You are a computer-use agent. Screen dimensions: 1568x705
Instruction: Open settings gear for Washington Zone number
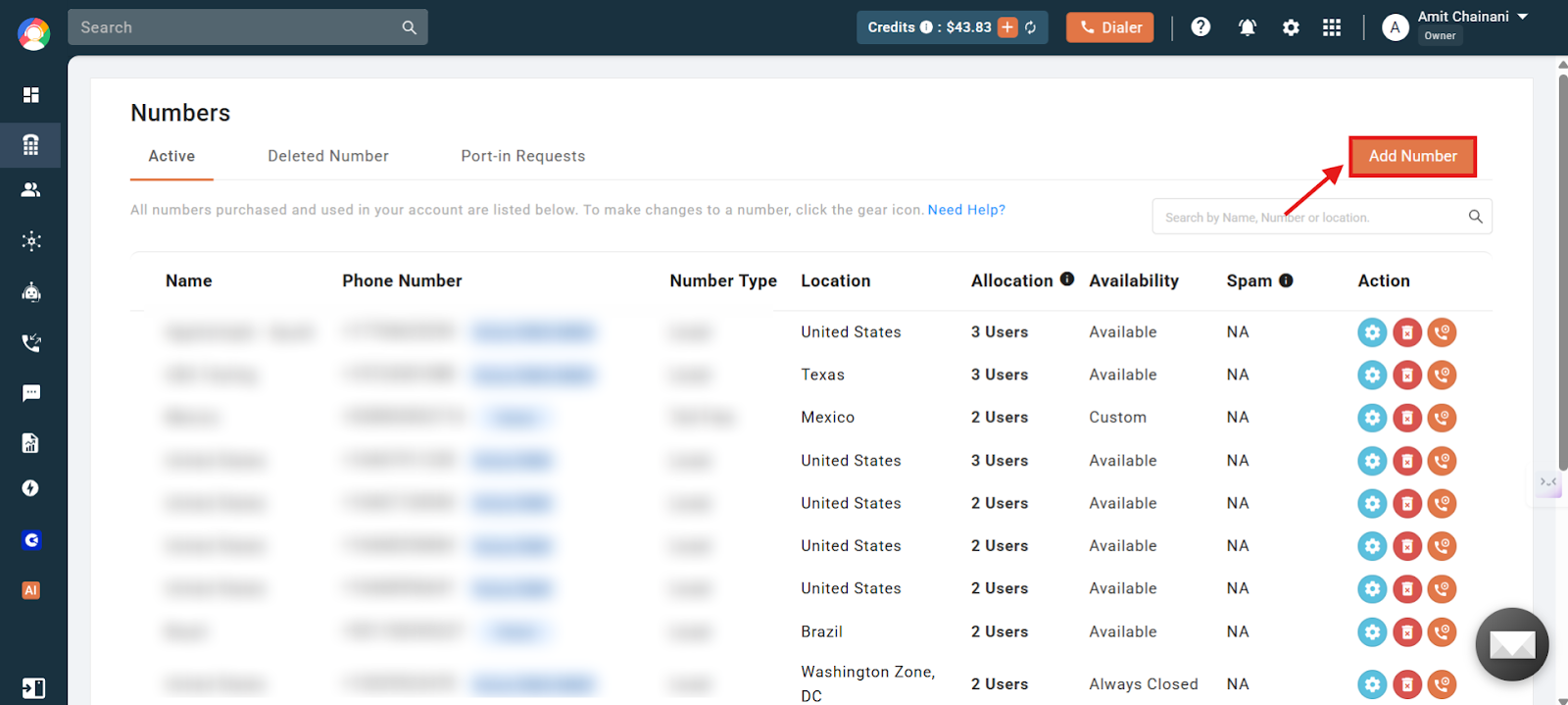[1372, 684]
